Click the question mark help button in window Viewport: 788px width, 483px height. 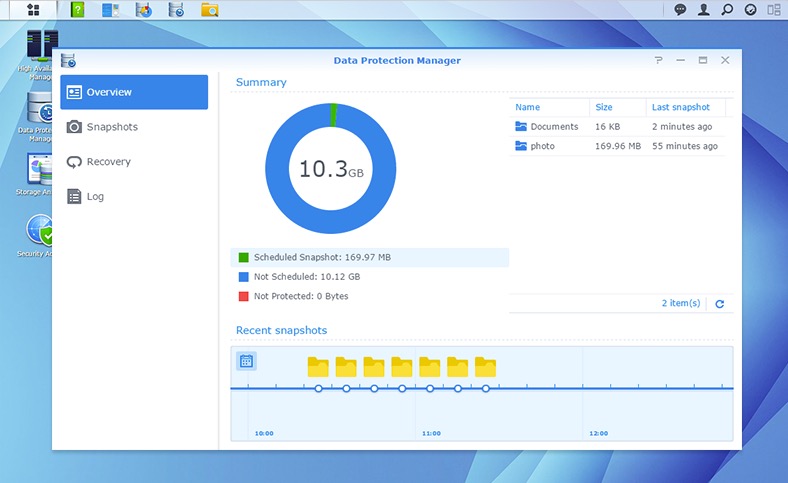658,60
